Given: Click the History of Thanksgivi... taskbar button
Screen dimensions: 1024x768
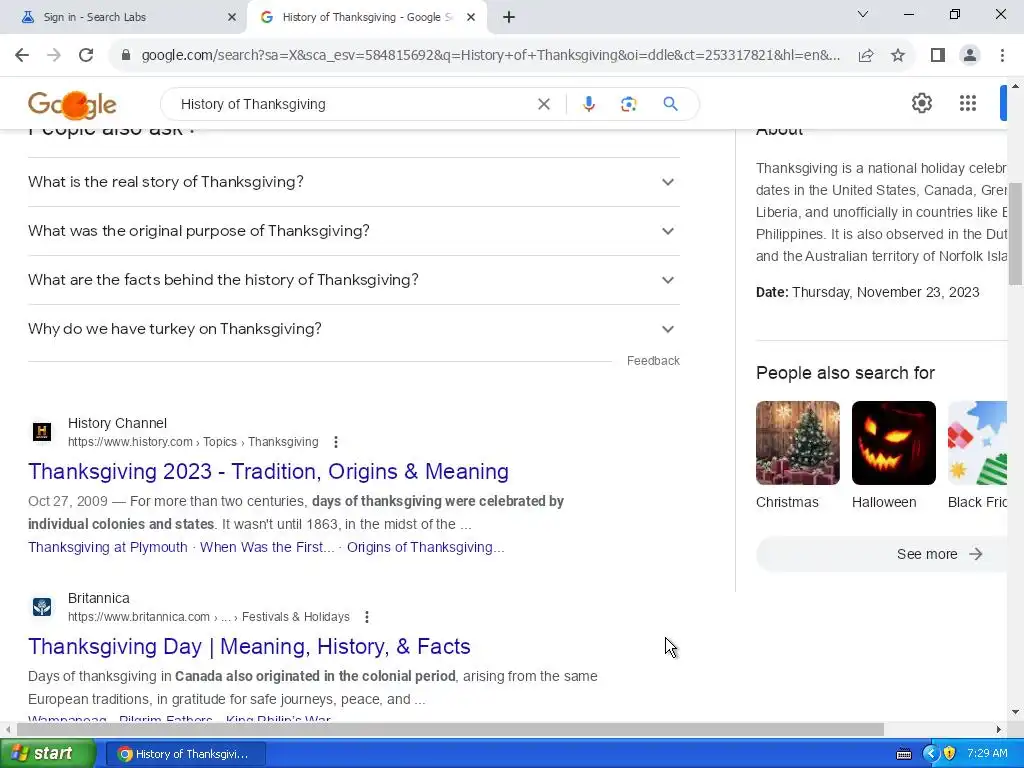Looking at the screenshot, I should pyautogui.click(x=185, y=754).
